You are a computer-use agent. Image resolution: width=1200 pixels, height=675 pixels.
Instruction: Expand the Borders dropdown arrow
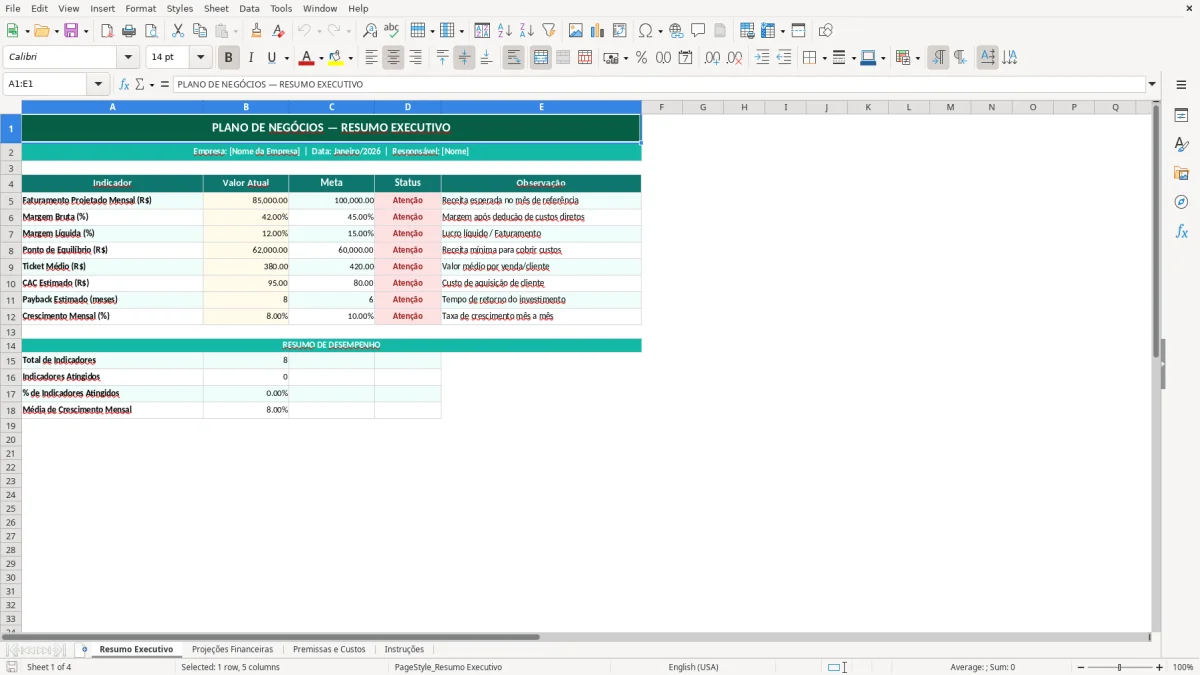[x=823, y=58]
